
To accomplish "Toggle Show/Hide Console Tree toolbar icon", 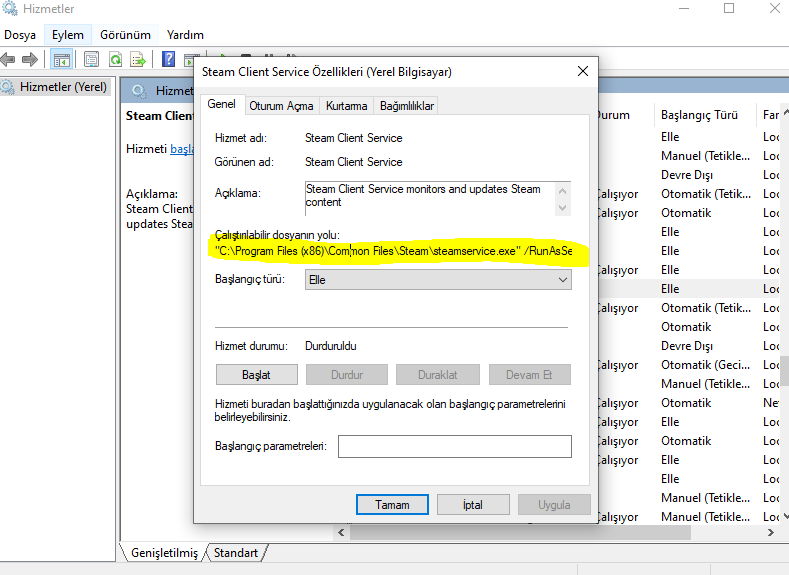I will (x=62, y=59).
